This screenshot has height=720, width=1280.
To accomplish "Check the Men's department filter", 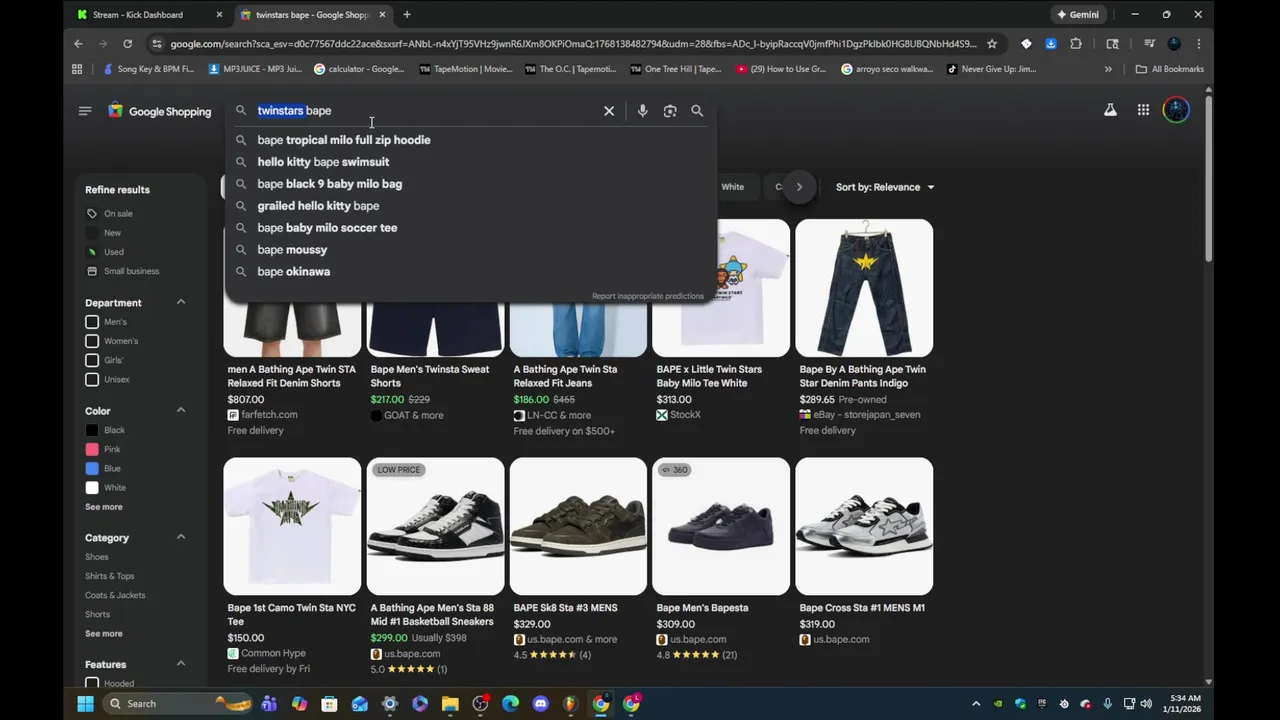I will pos(92,322).
